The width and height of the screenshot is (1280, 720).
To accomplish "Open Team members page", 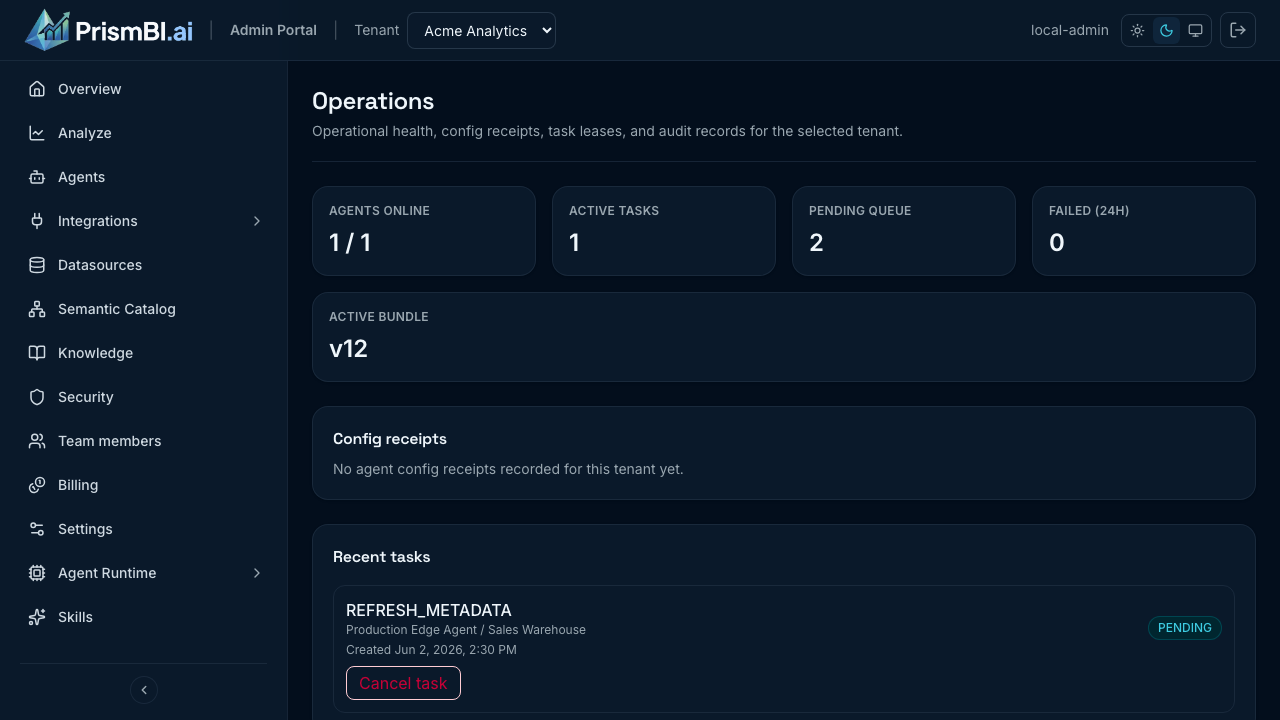I will coord(144,441).
